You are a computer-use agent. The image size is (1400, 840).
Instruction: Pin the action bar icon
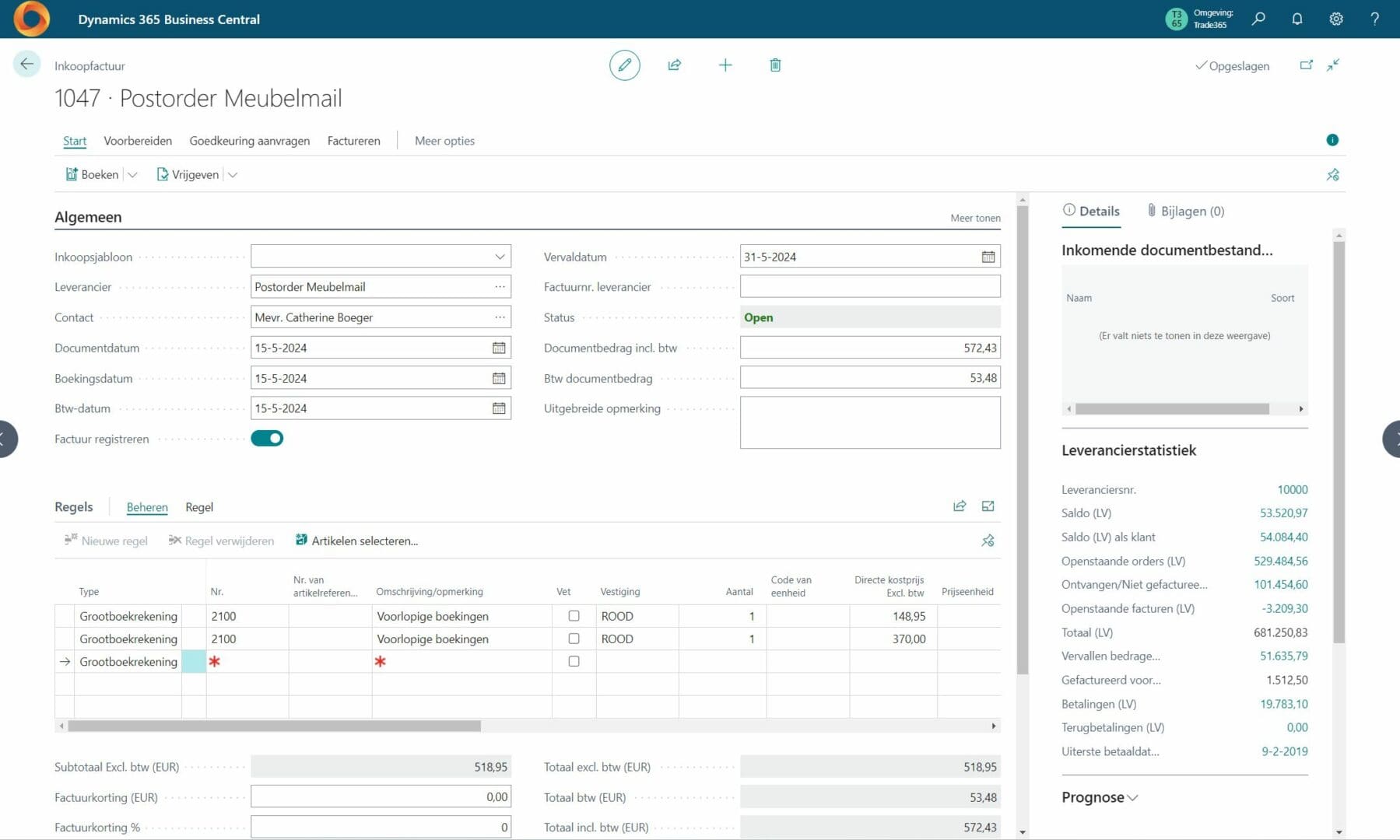click(x=1333, y=175)
